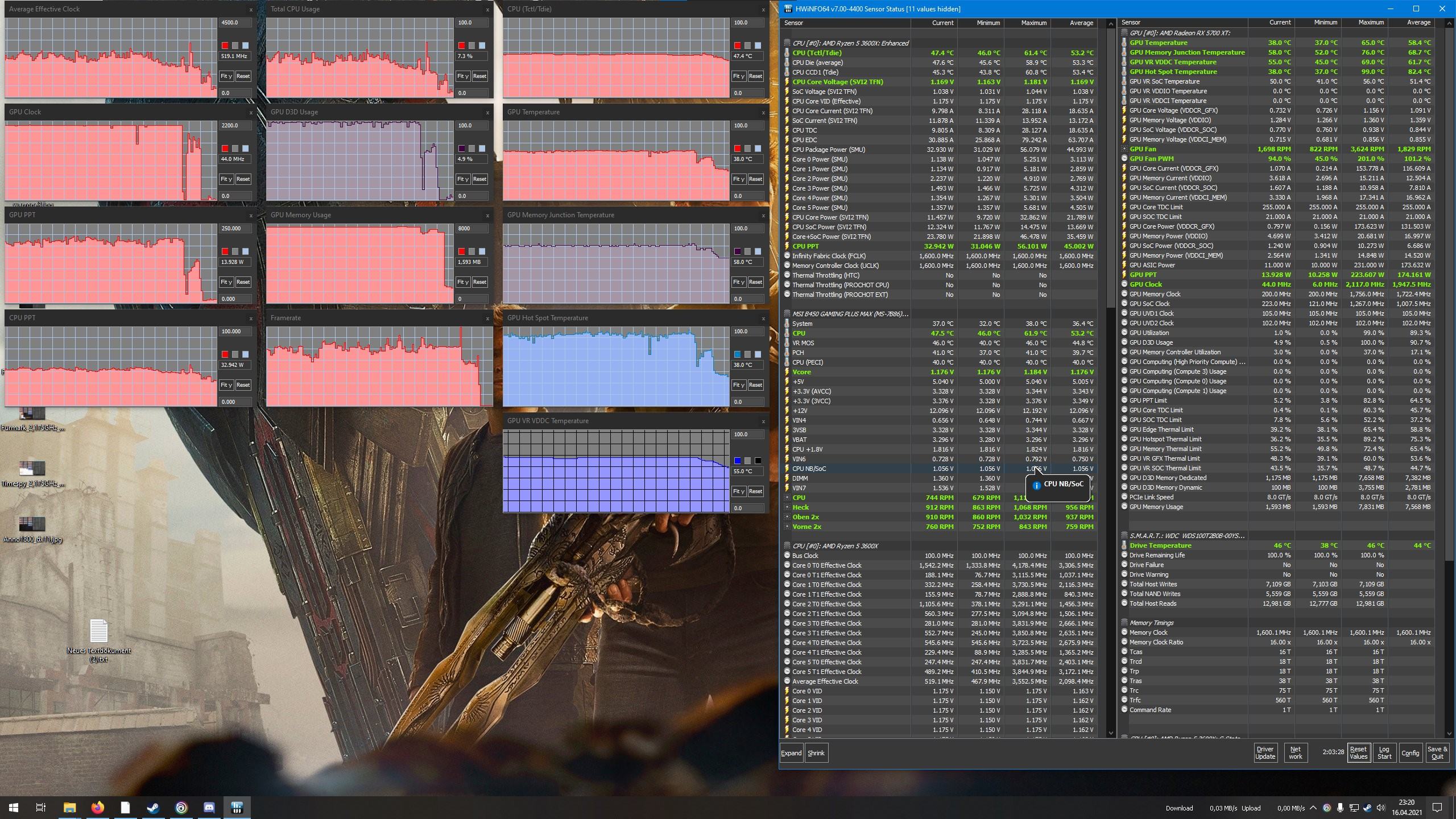Viewport: 1456px width, 819px height.
Task: Collapse the Memory Timings group
Action: [x=1124, y=623]
